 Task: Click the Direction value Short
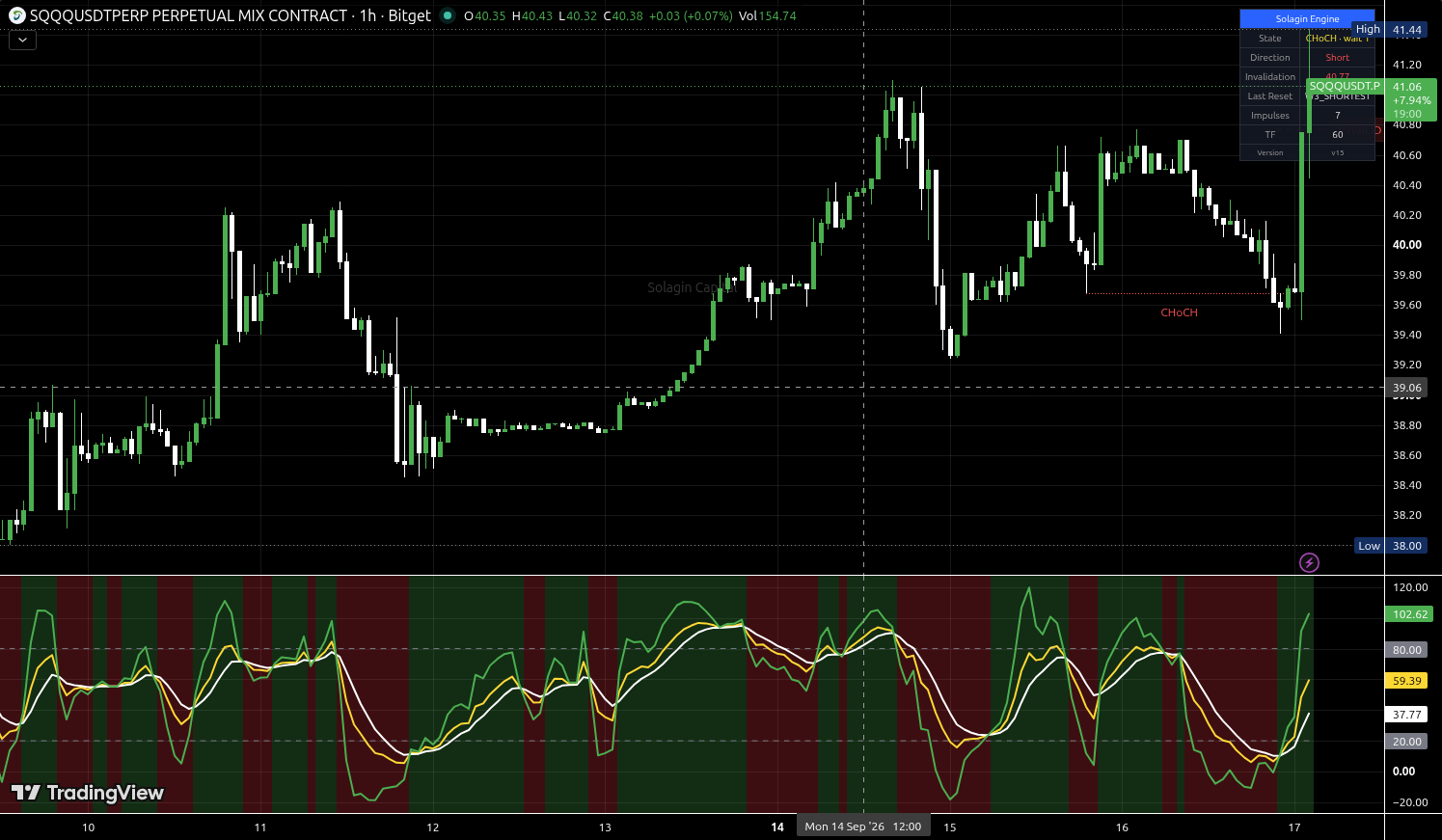click(1337, 58)
